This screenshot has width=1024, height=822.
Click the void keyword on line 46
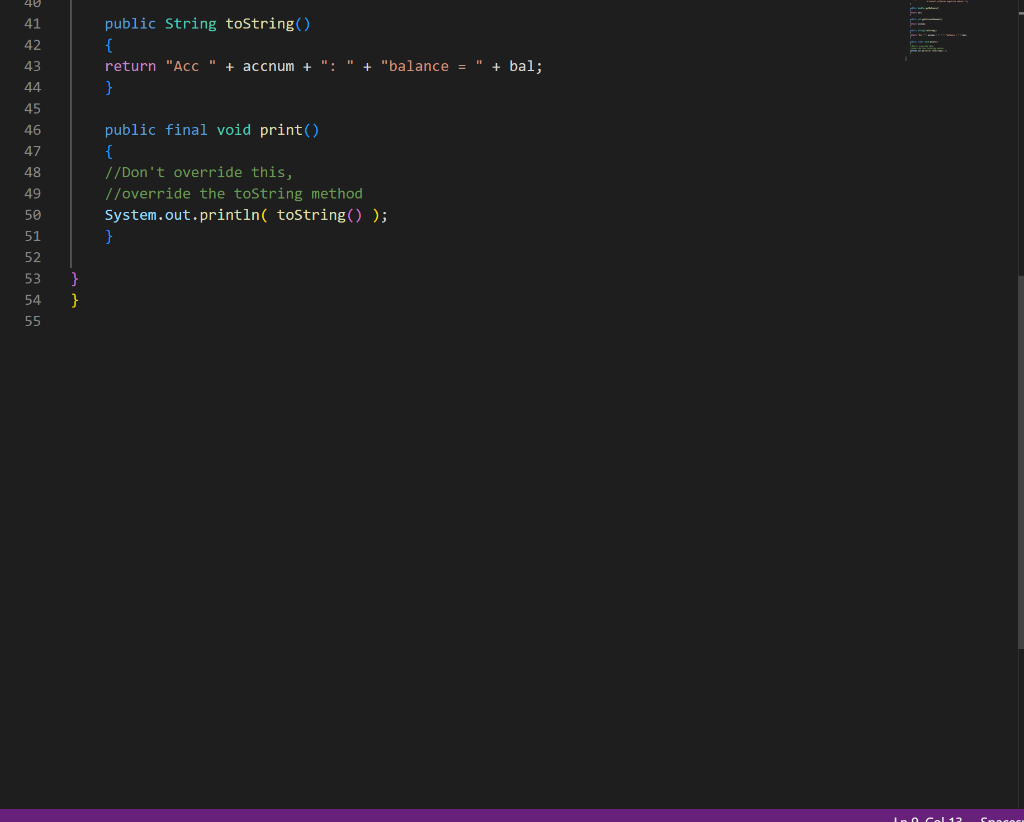[x=233, y=130]
